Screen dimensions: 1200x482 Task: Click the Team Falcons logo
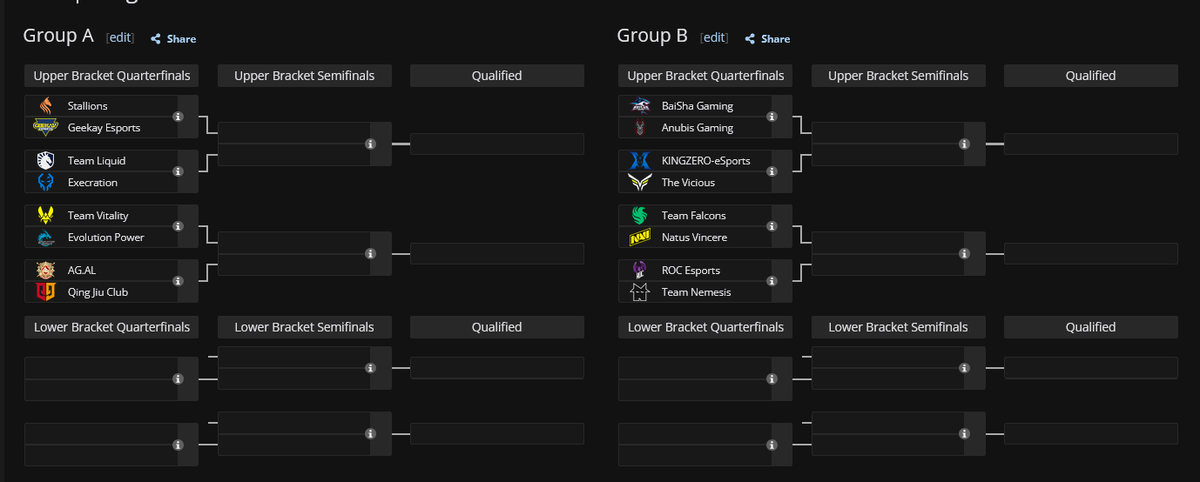[x=640, y=216]
